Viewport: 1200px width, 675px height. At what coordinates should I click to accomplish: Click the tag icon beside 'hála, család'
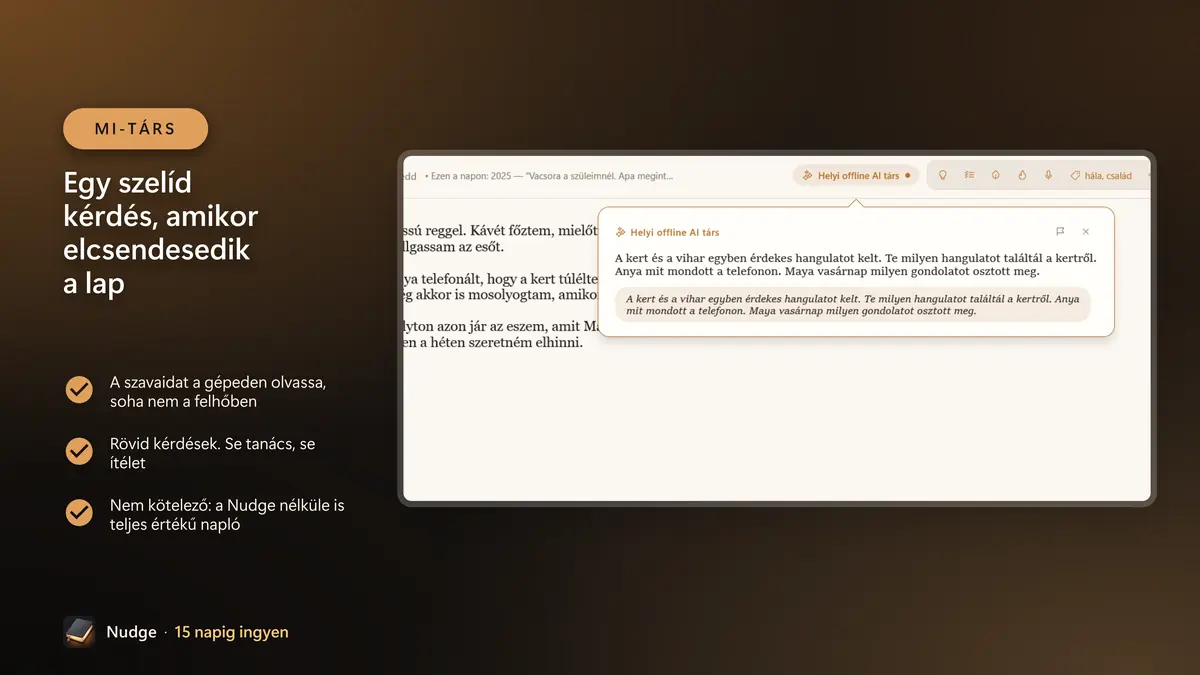coord(1075,175)
